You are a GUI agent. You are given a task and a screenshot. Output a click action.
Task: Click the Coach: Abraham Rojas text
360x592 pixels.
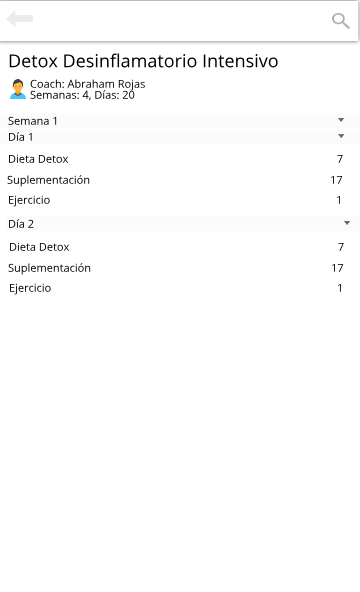[x=88, y=84]
